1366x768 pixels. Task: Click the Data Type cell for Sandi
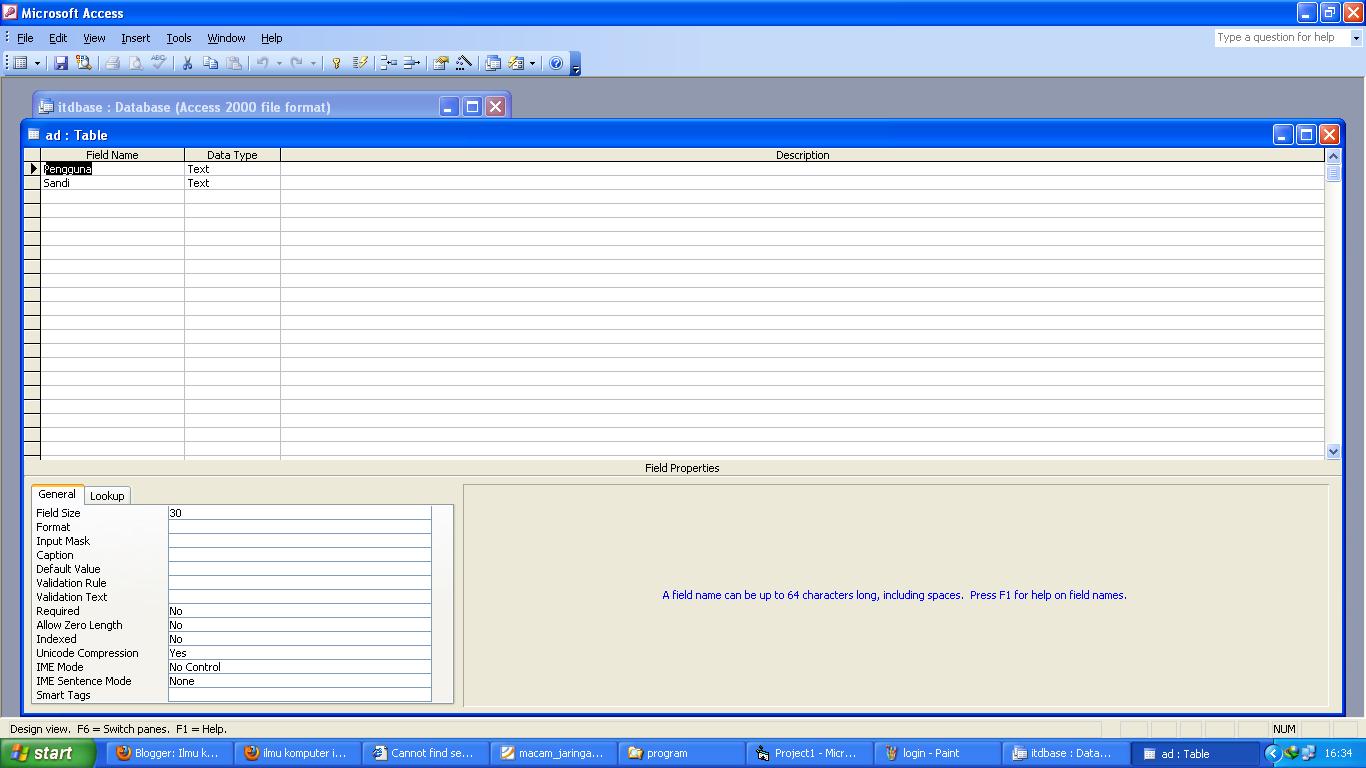click(x=232, y=183)
